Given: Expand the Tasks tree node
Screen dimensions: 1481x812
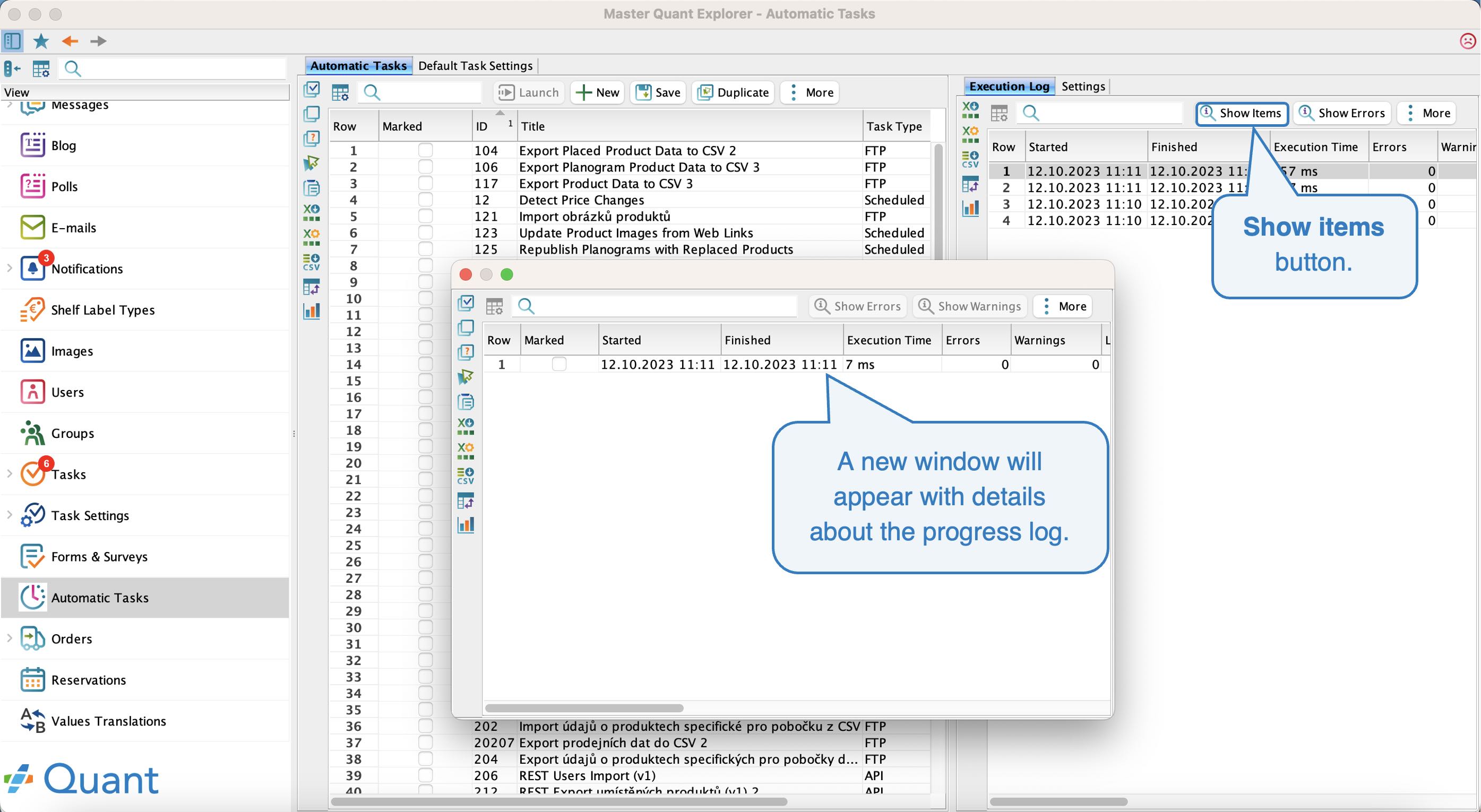Looking at the screenshot, I should [x=10, y=473].
